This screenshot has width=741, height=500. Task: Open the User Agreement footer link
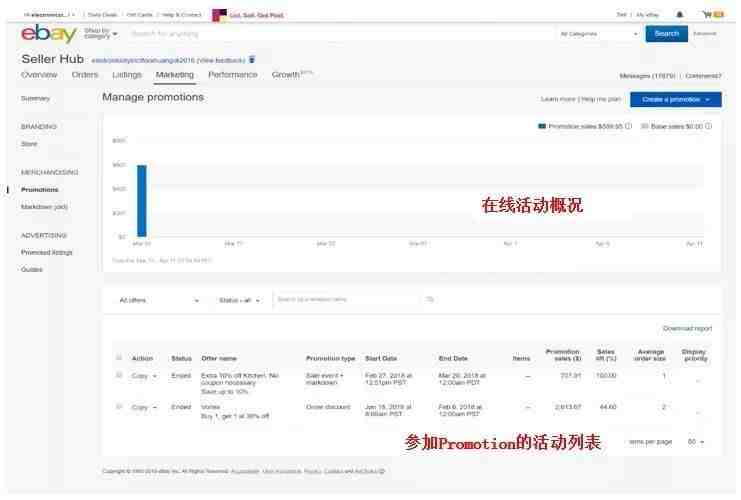click(x=282, y=471)
